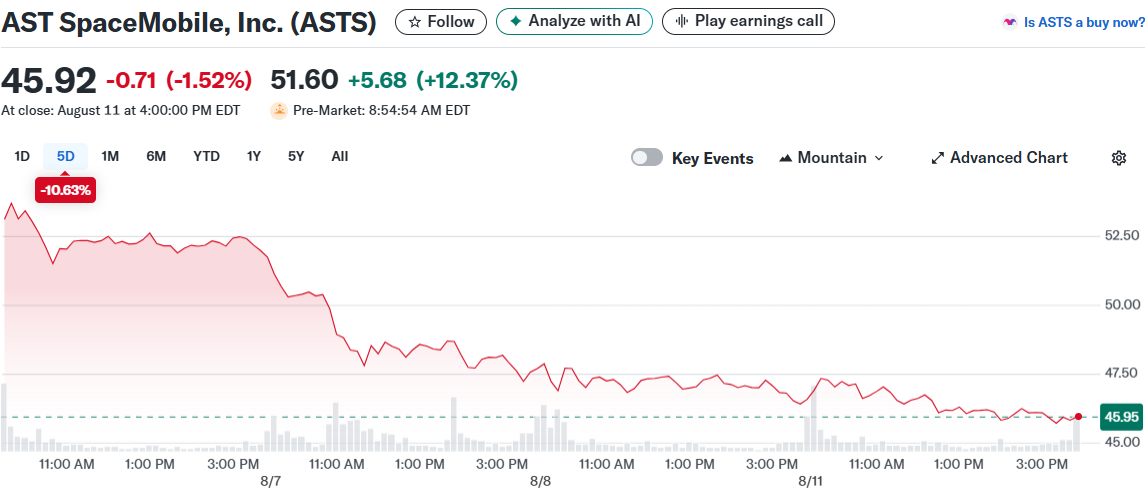Select the 1Y time range

[254, 156]
